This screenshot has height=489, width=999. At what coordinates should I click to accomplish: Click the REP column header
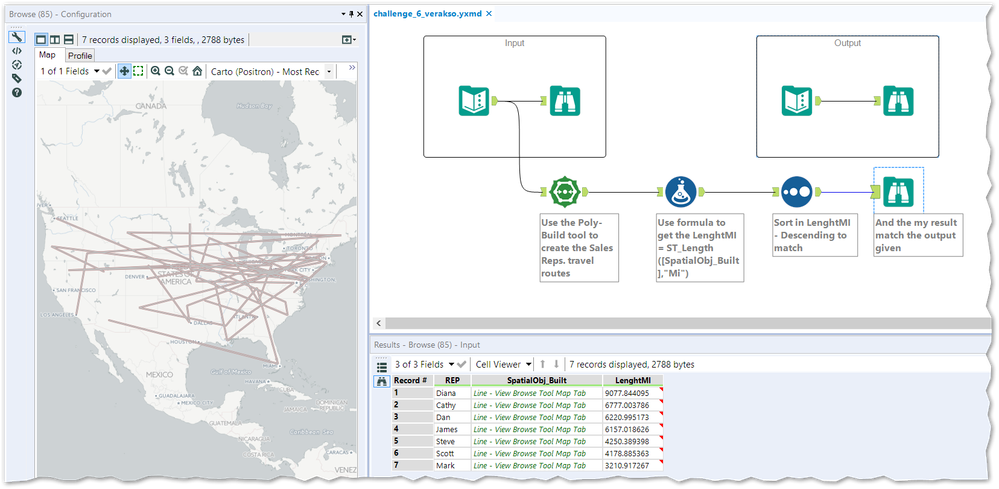pyautogui.click(x=452, y=380)
